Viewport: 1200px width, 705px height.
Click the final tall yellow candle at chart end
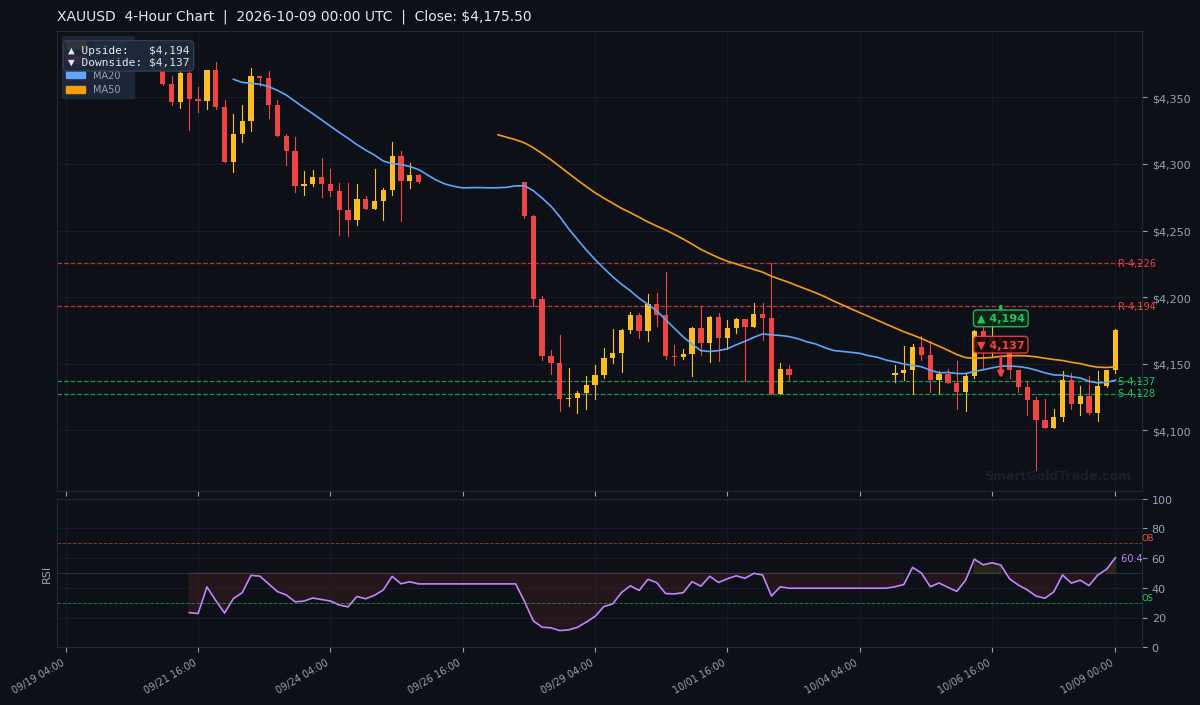(x=1115, y=350)
